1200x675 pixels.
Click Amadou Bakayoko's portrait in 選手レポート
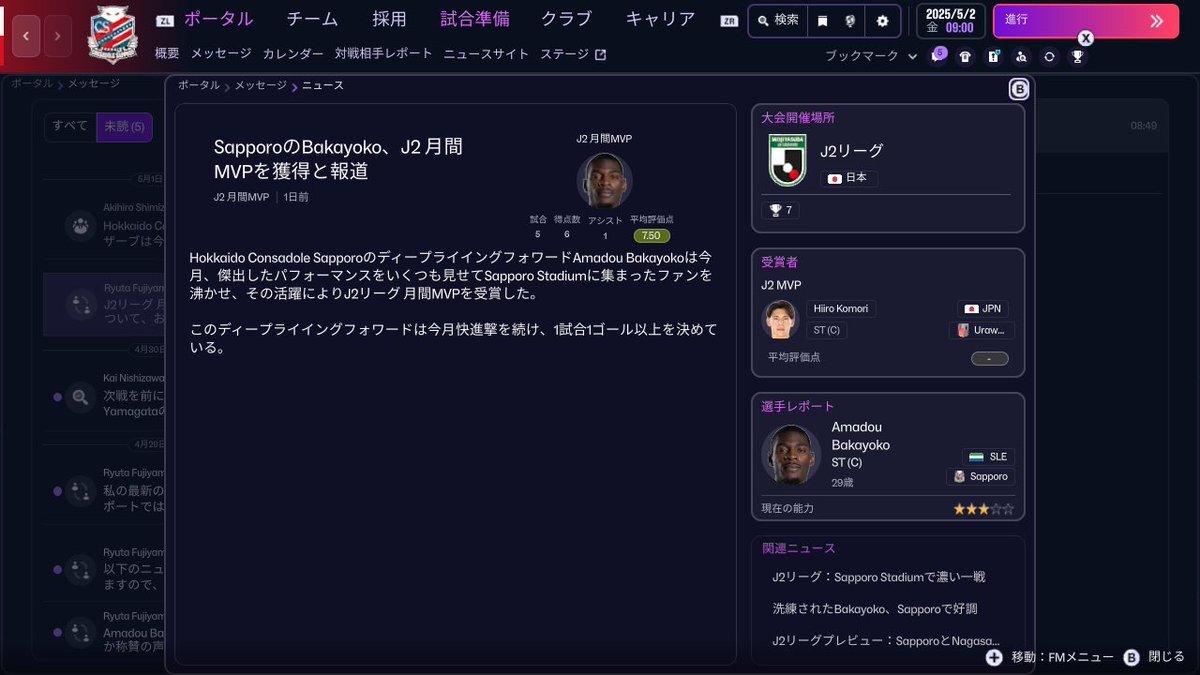pos(791,455)
